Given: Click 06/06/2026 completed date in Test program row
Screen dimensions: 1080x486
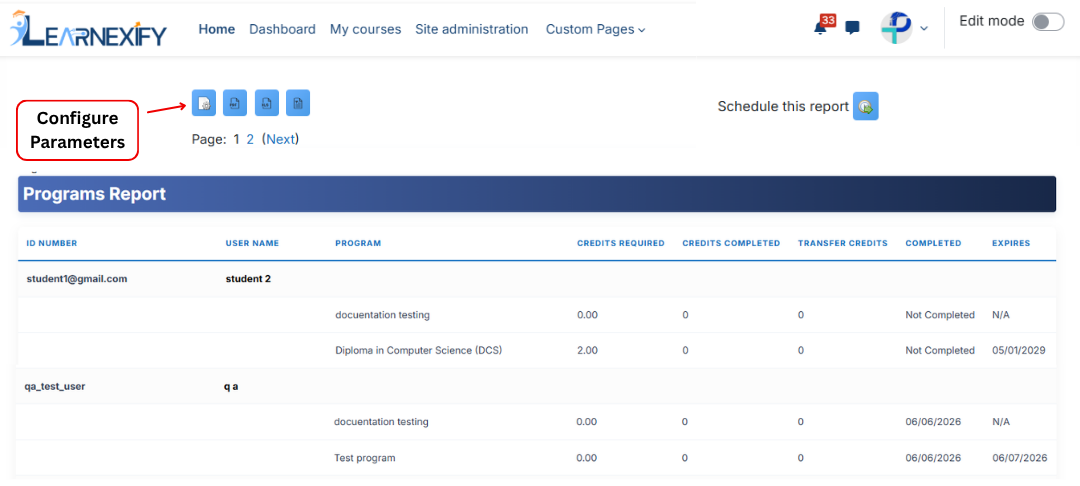Looking at the screenshot, I should pyautogui.click(x=933, y=458).
